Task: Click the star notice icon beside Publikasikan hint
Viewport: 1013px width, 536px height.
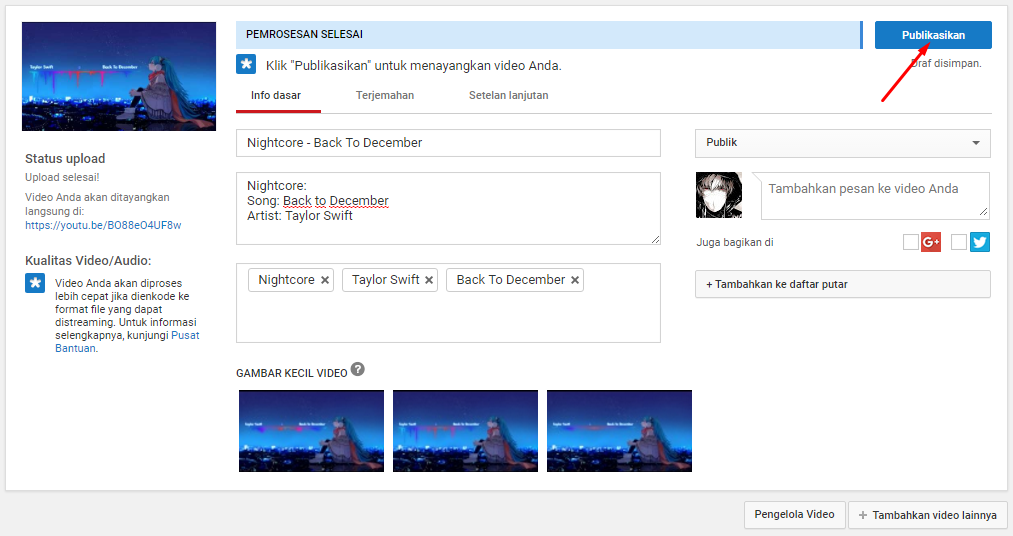Action: point(246,65)
